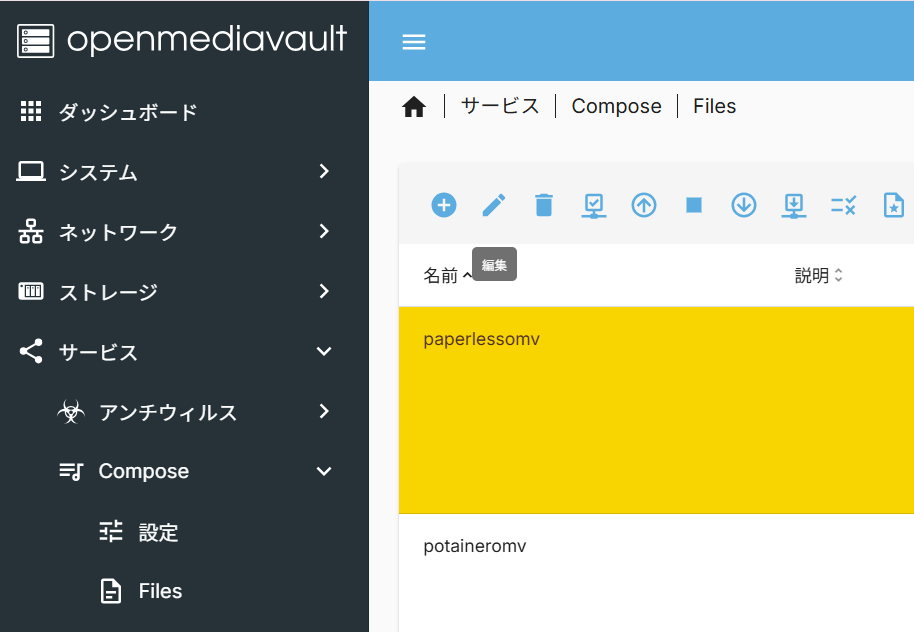The height and width of the screenshot is (632, 914).
Task: Click the add (plus) toolbar icon
Action: point(444,205)
